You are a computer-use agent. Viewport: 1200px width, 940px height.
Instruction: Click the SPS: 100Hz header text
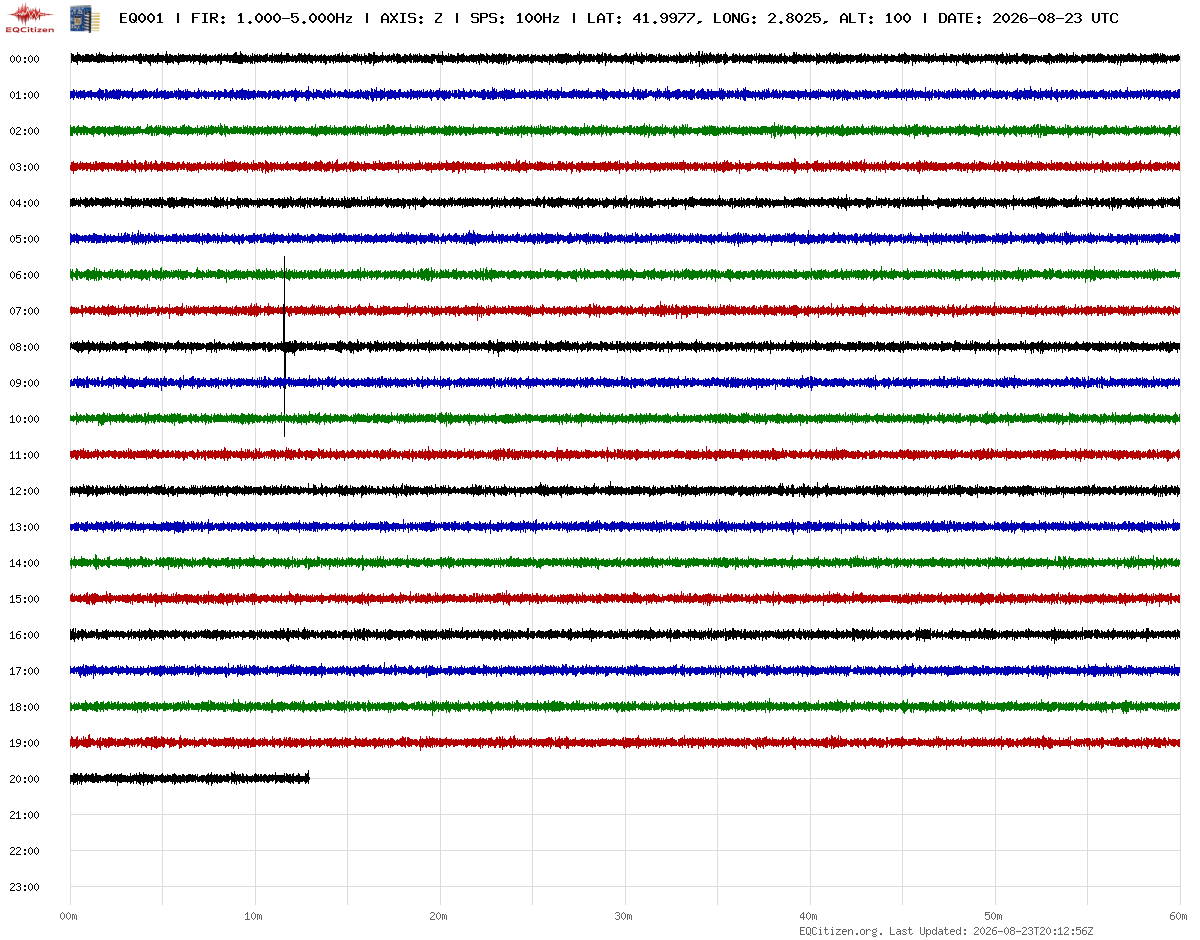click(516, 18)
